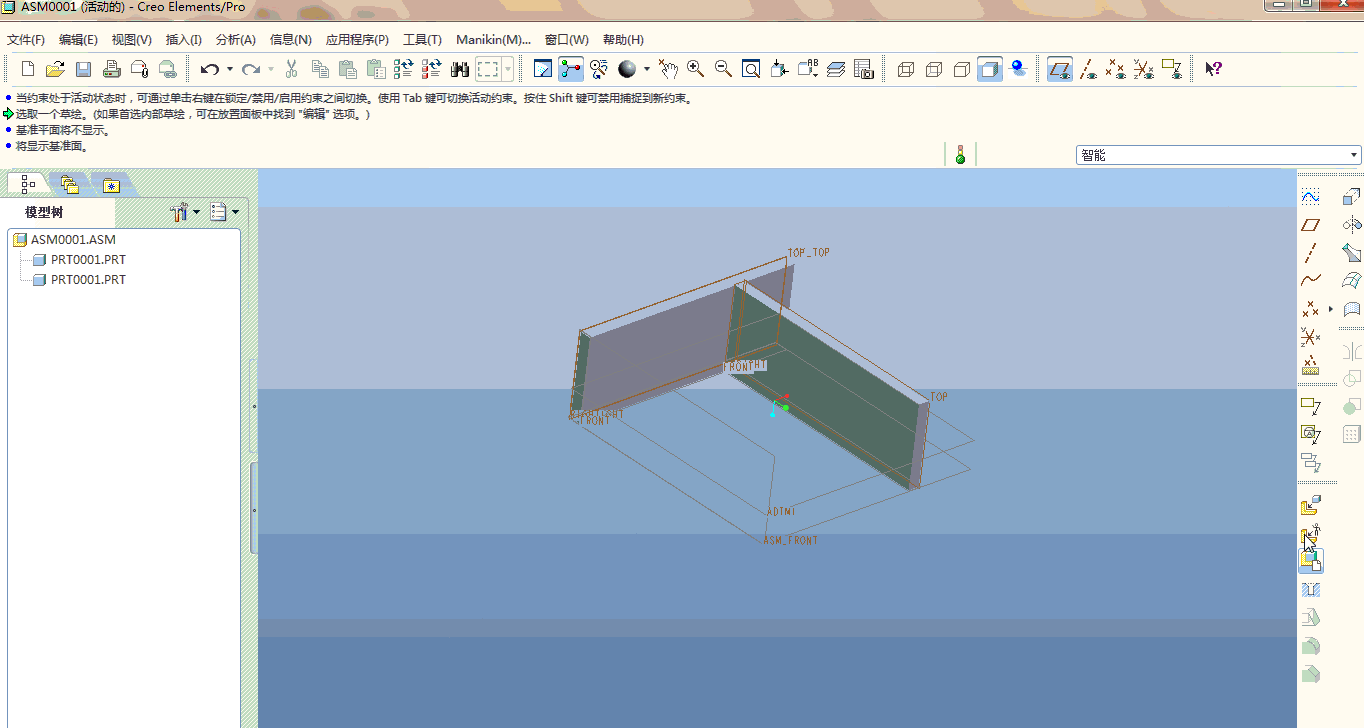Open the What's This help pointer
Image resolution: width=1364 pixels, height=728 pixels.
(1213, 69)
